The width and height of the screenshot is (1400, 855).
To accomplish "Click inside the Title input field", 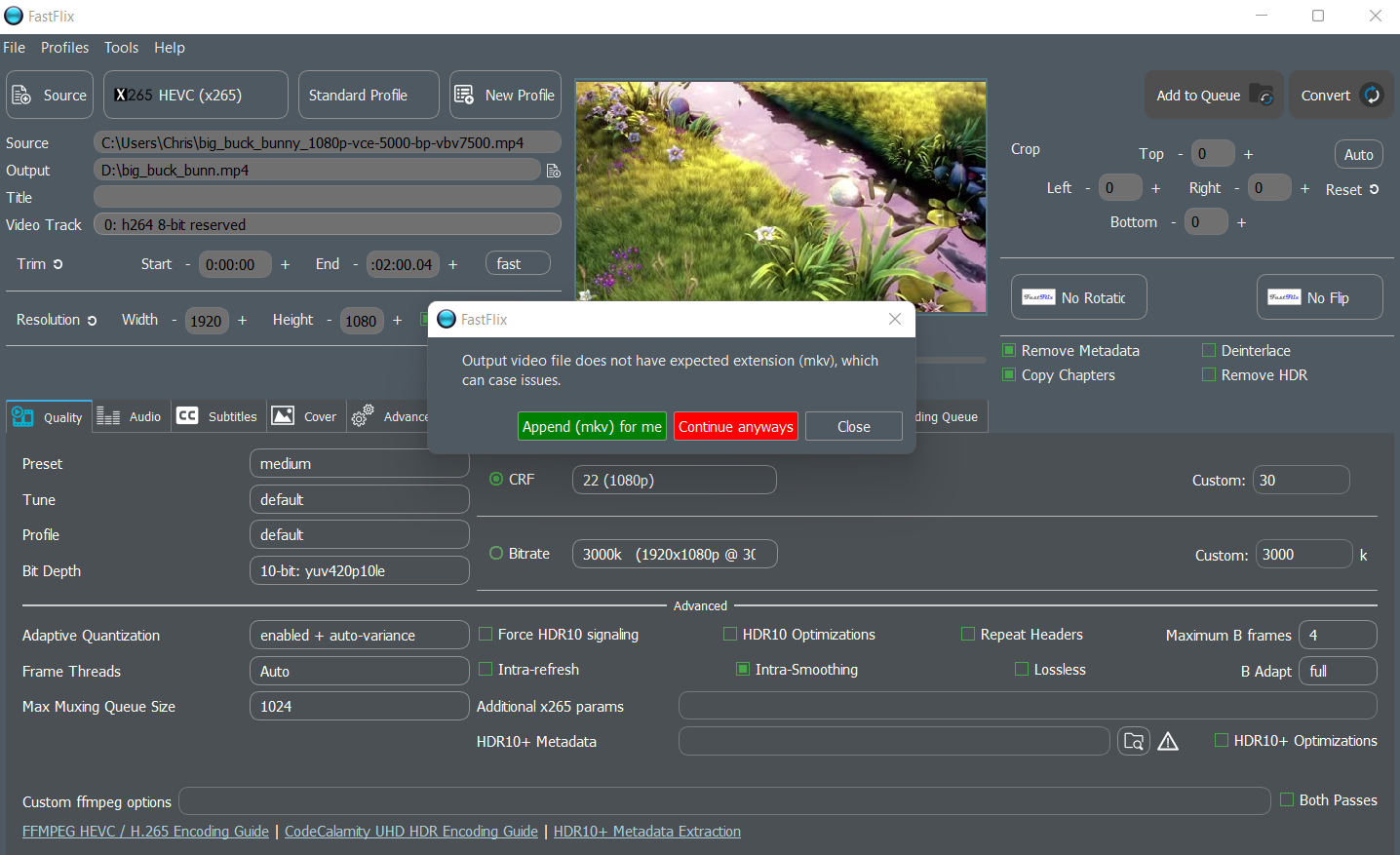I will click(327, 197).
